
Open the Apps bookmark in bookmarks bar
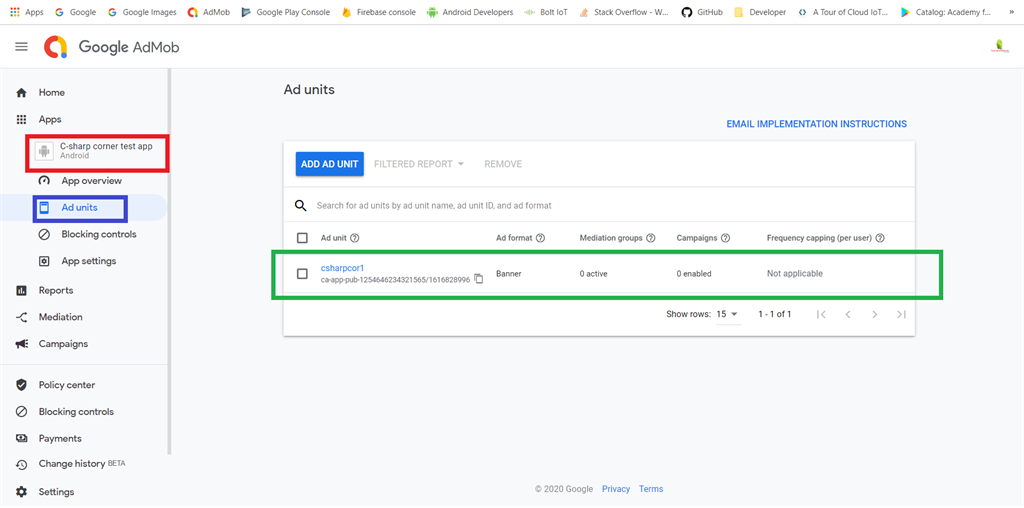coord(27,12)
